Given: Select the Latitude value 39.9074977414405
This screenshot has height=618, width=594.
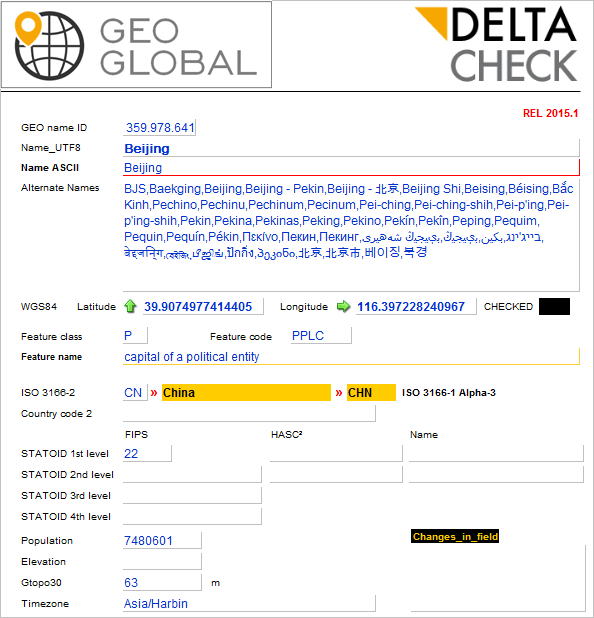Looking at the screenshot, I should (x=198, y=307).
